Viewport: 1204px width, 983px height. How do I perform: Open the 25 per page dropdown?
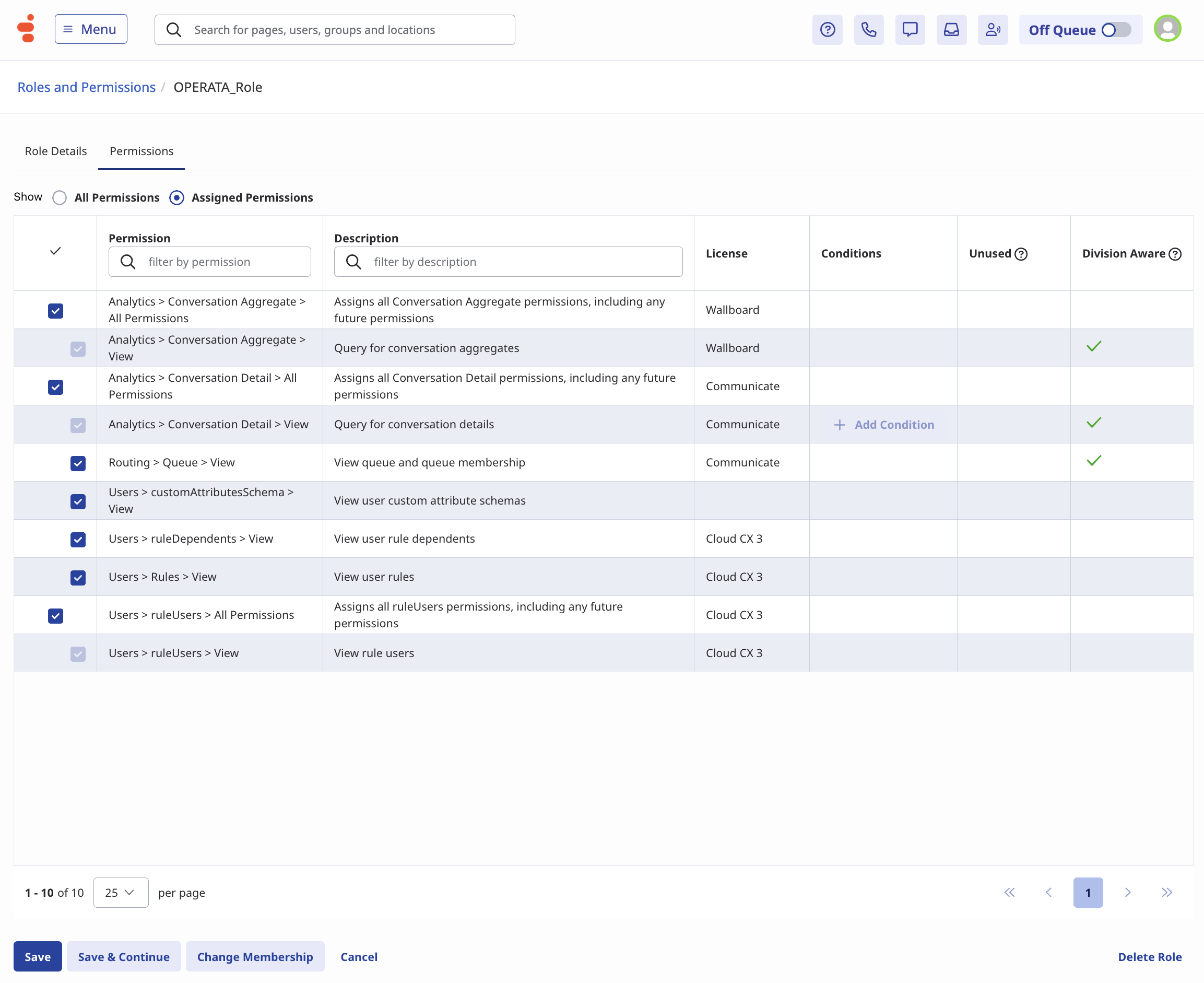click(x=121, y=893)
